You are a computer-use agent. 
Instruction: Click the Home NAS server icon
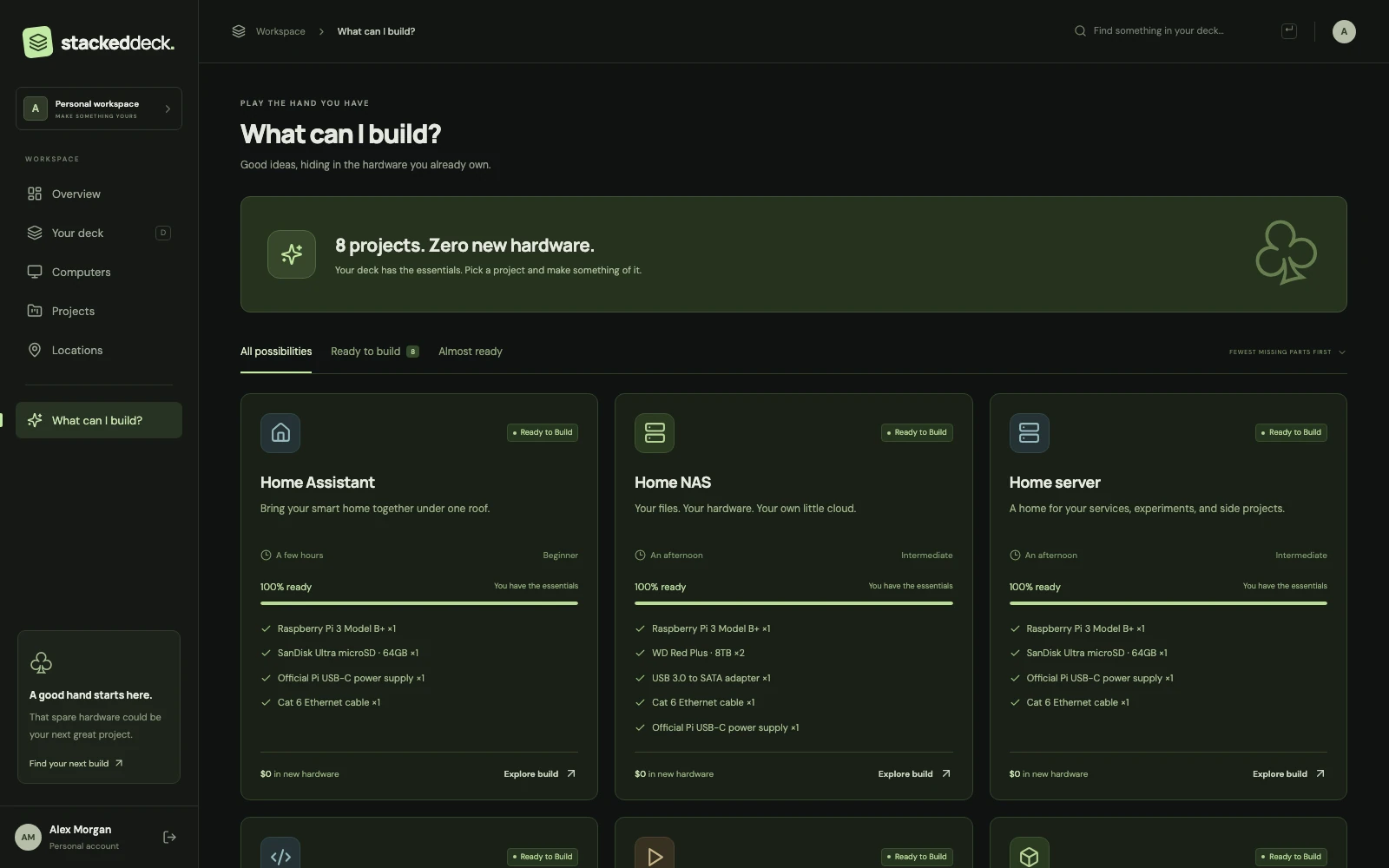tap(655, 432)
